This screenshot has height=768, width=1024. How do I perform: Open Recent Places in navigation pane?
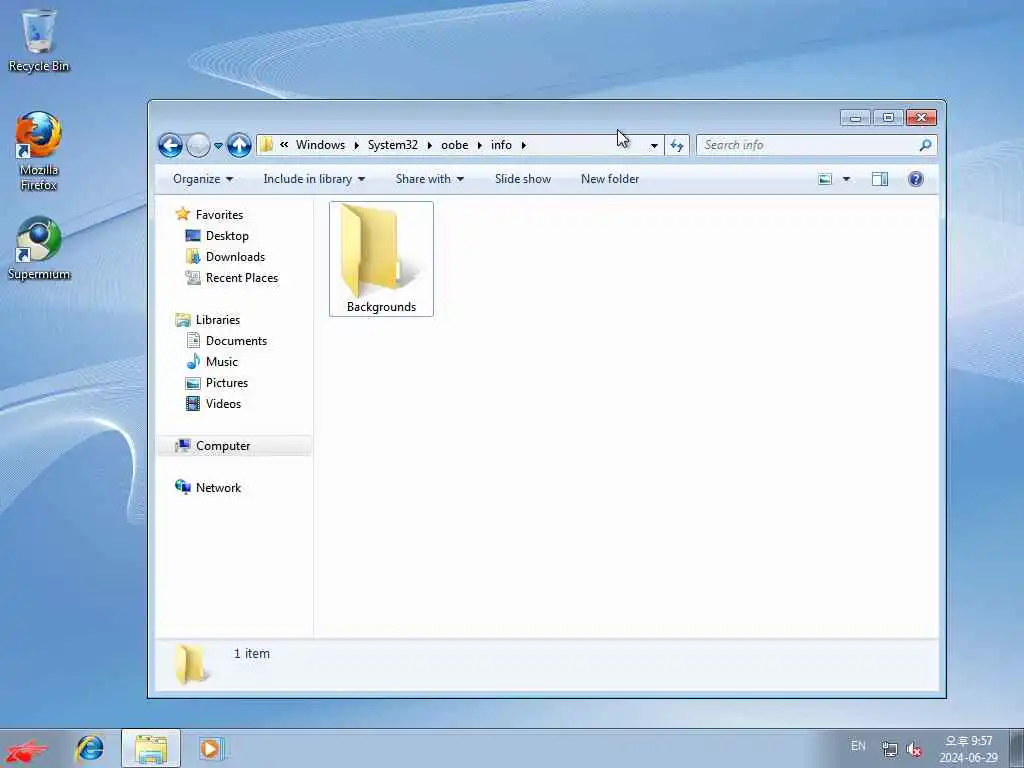242,278
